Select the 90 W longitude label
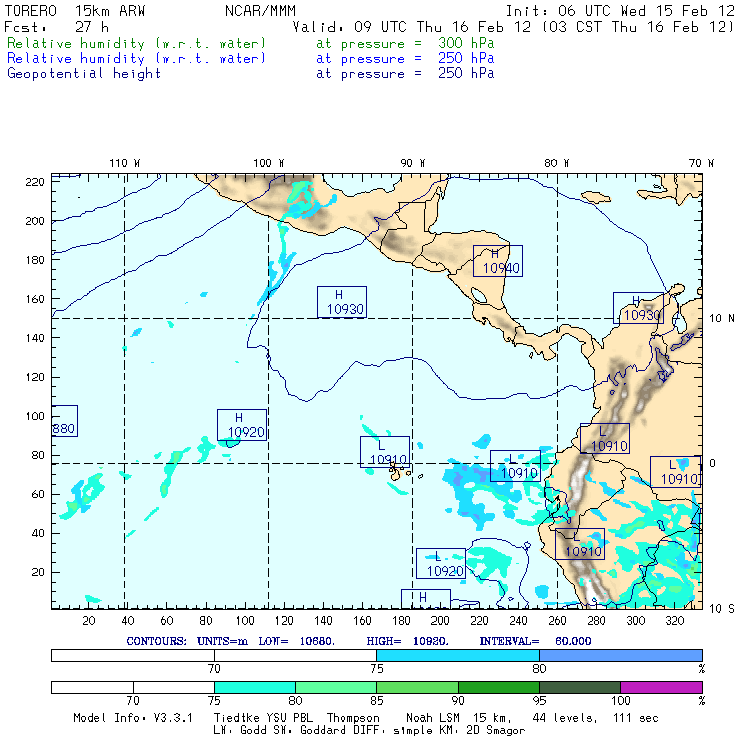Image resolution: width=740 pixels, height=740 pixels. [412, 162]
